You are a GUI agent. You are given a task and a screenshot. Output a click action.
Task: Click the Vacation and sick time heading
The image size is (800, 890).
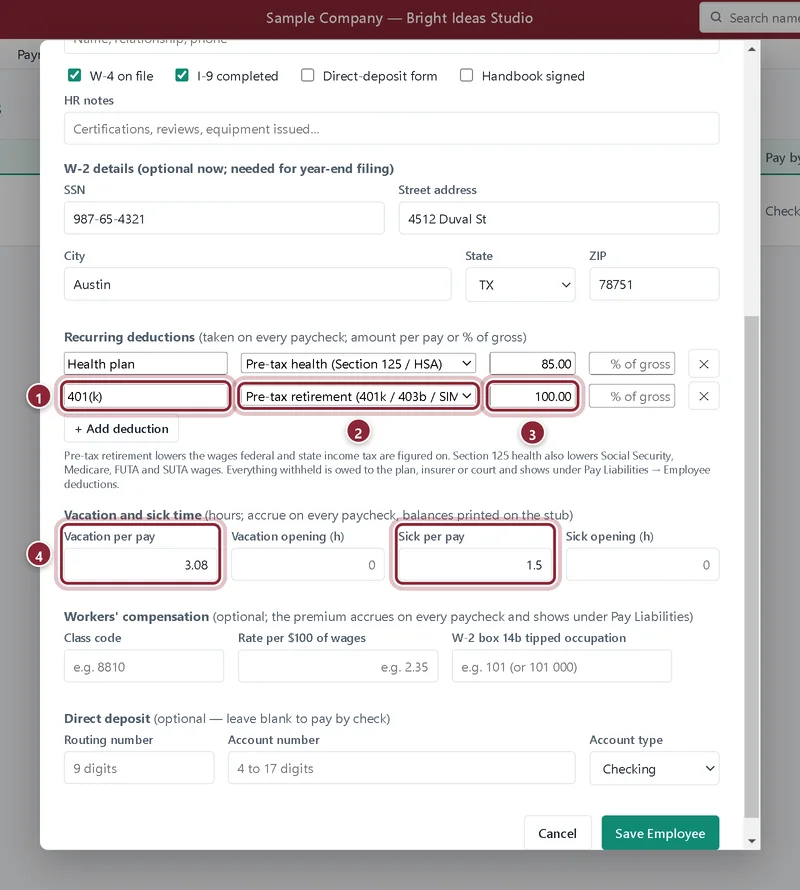133,515
